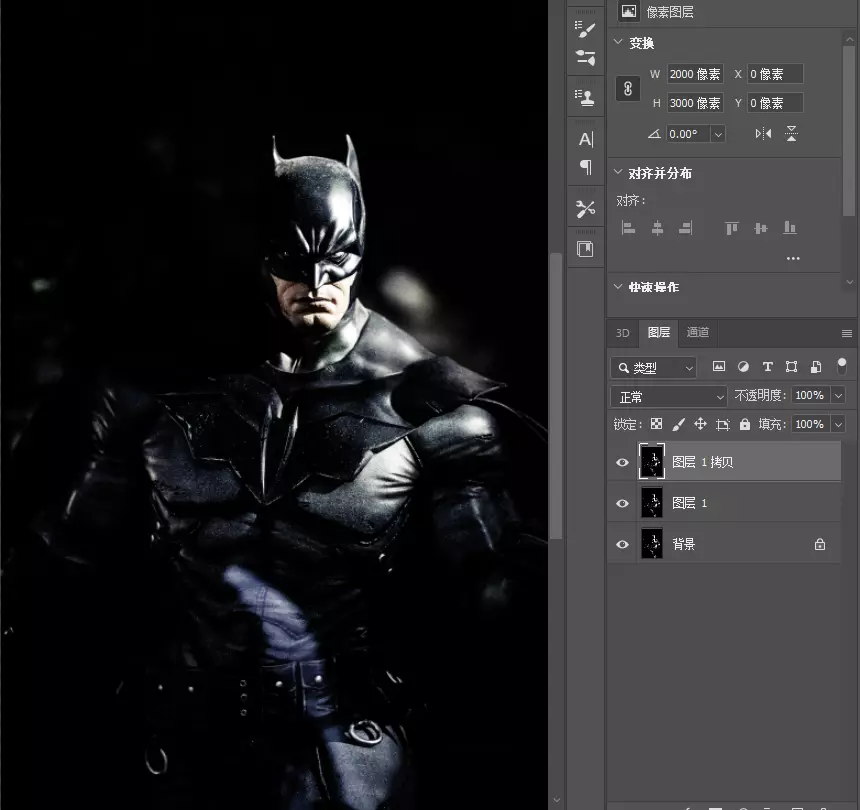The width and height of the screenshot is (860, 810).
Task: Open the Paragraph panel icon
Action: click(x=585, y=167)
